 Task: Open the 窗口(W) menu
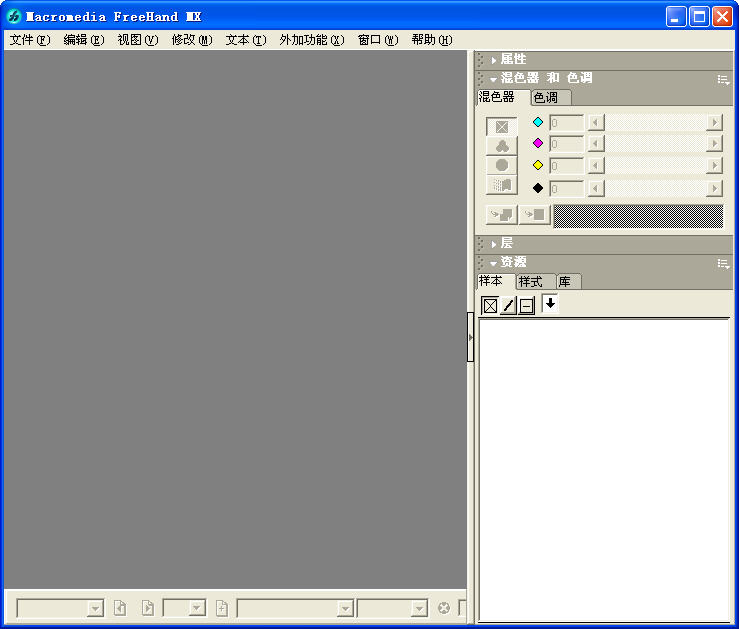(x=378, y=40)
